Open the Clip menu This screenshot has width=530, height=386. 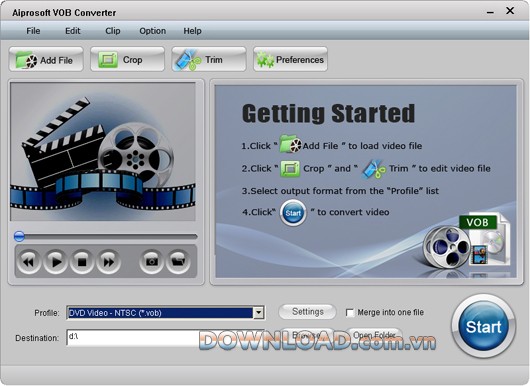[x=113, y=31]
